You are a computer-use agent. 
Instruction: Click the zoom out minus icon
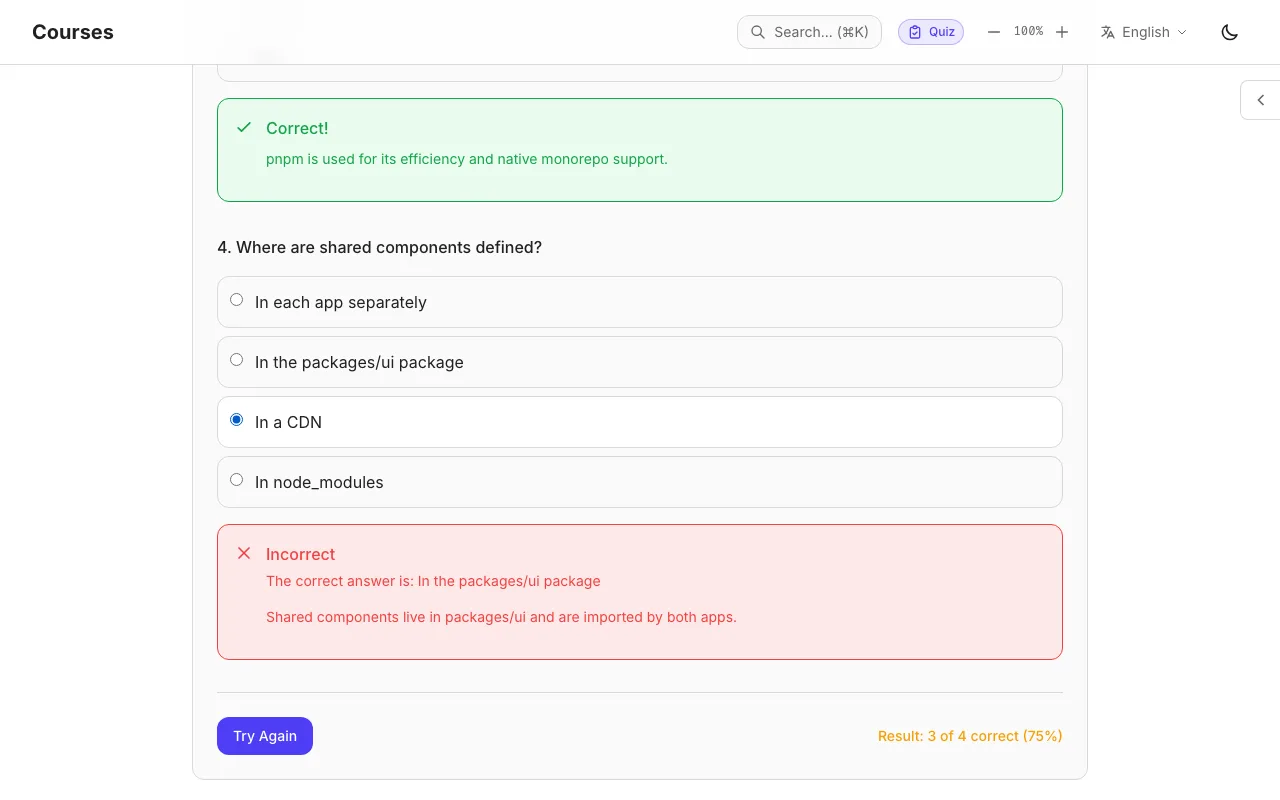pos(994,32)
